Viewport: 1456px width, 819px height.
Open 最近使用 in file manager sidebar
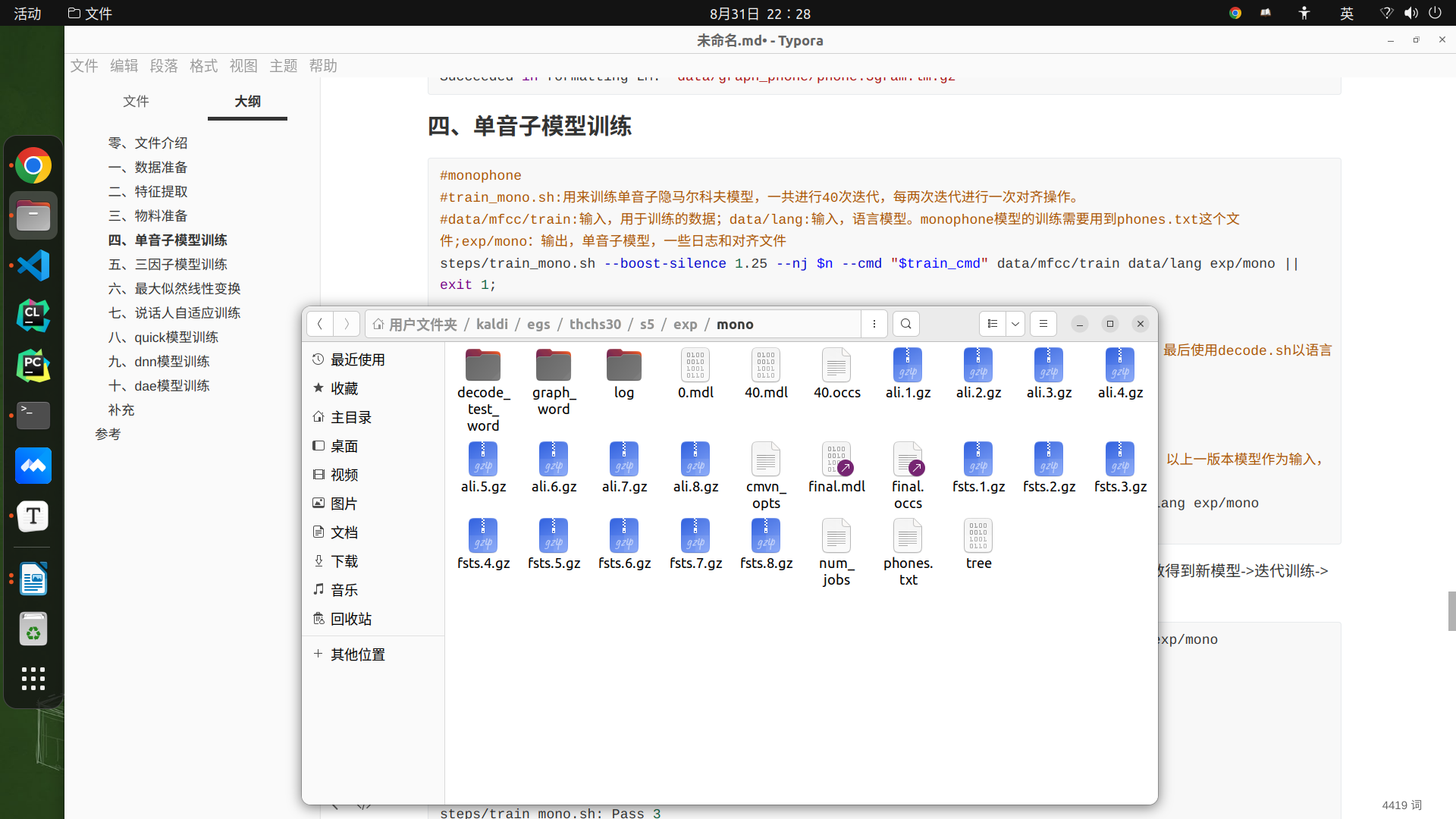pyautogui.click(x=372, y=359)
